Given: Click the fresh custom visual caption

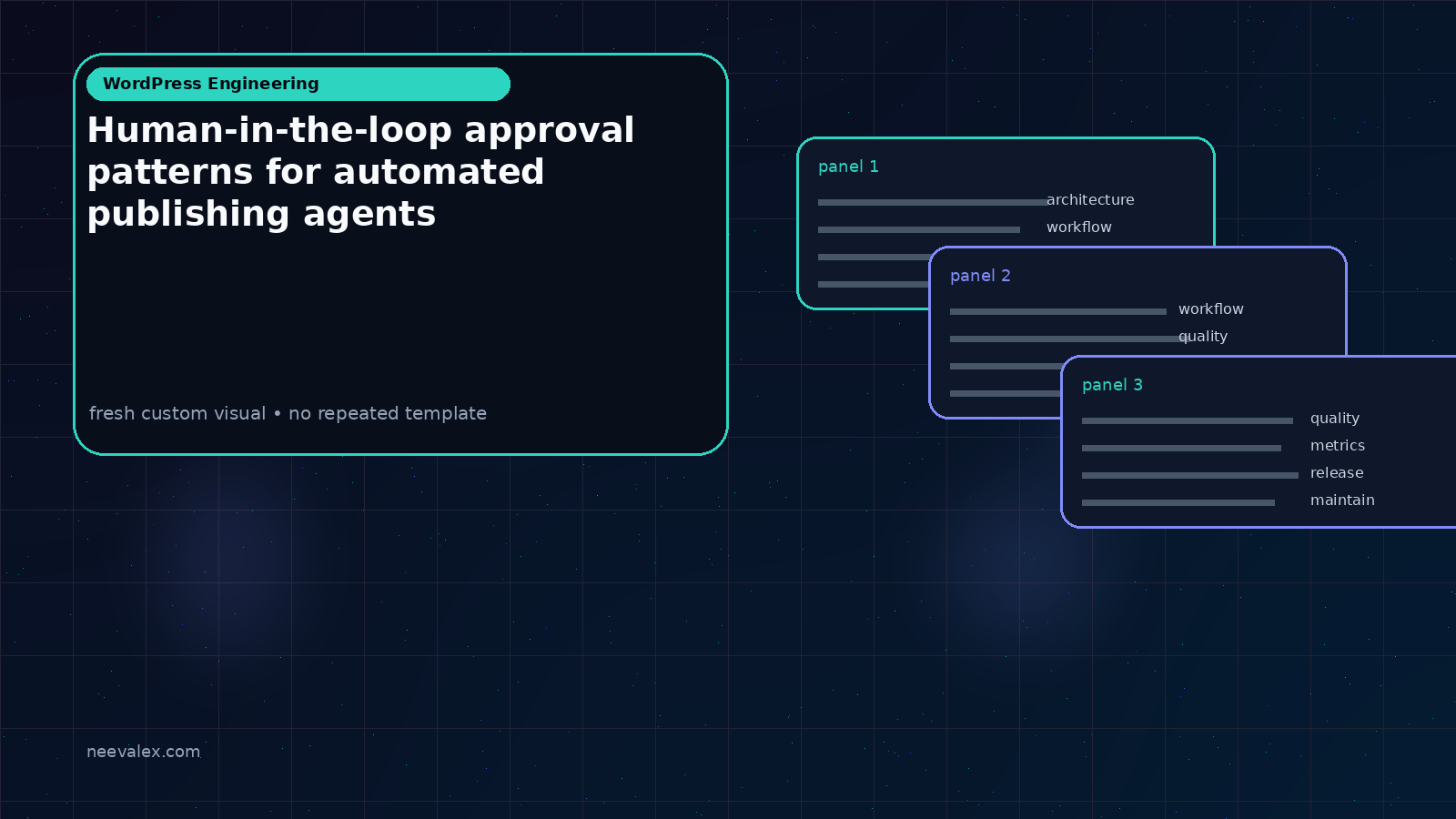Looking at the screenshot, I should click(288, 413).
